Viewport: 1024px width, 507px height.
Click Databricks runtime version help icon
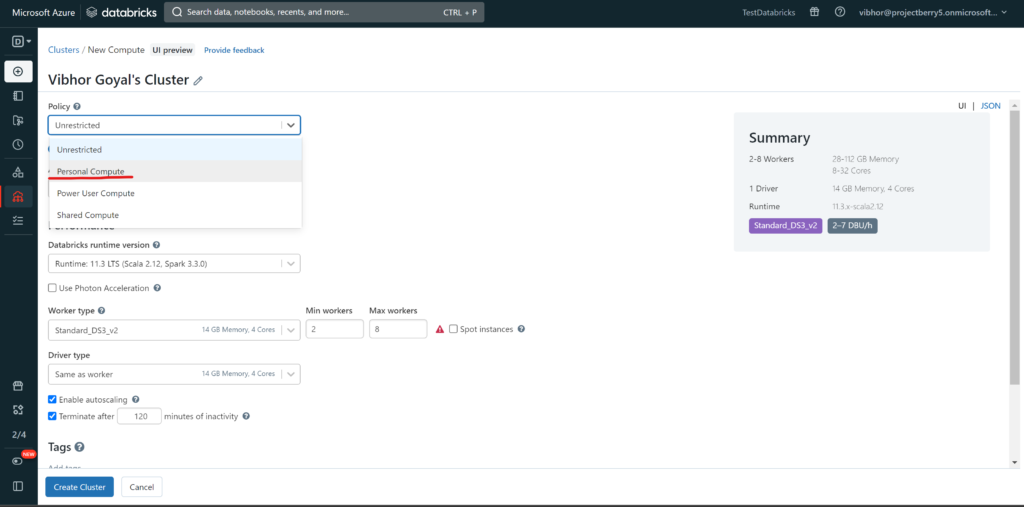pos(157,245)
